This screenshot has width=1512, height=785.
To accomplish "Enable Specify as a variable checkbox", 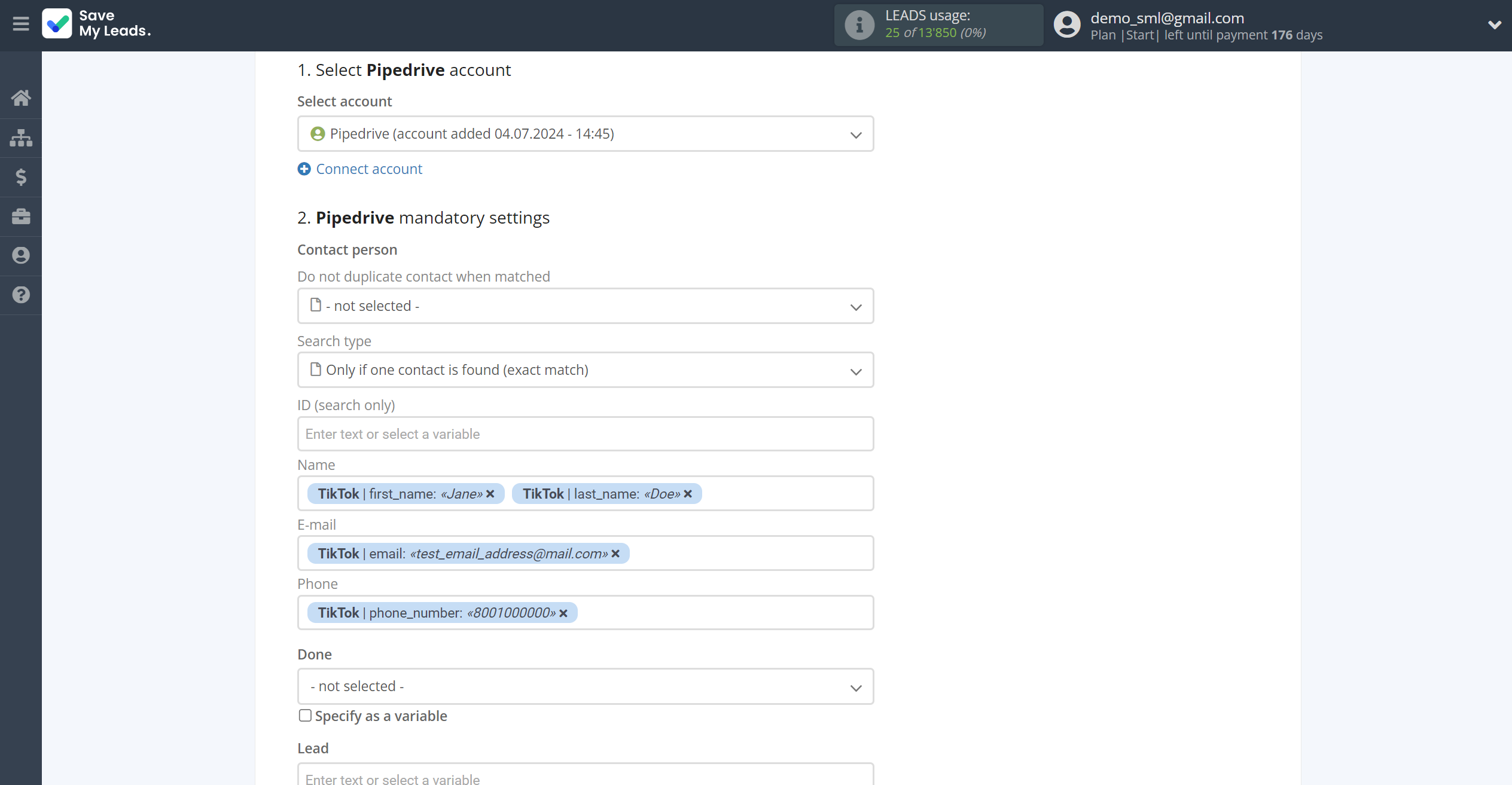I will (x=305, y=716).
